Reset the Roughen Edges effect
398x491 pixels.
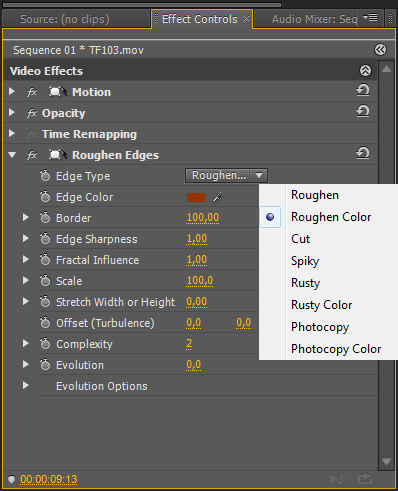point(363,153)
